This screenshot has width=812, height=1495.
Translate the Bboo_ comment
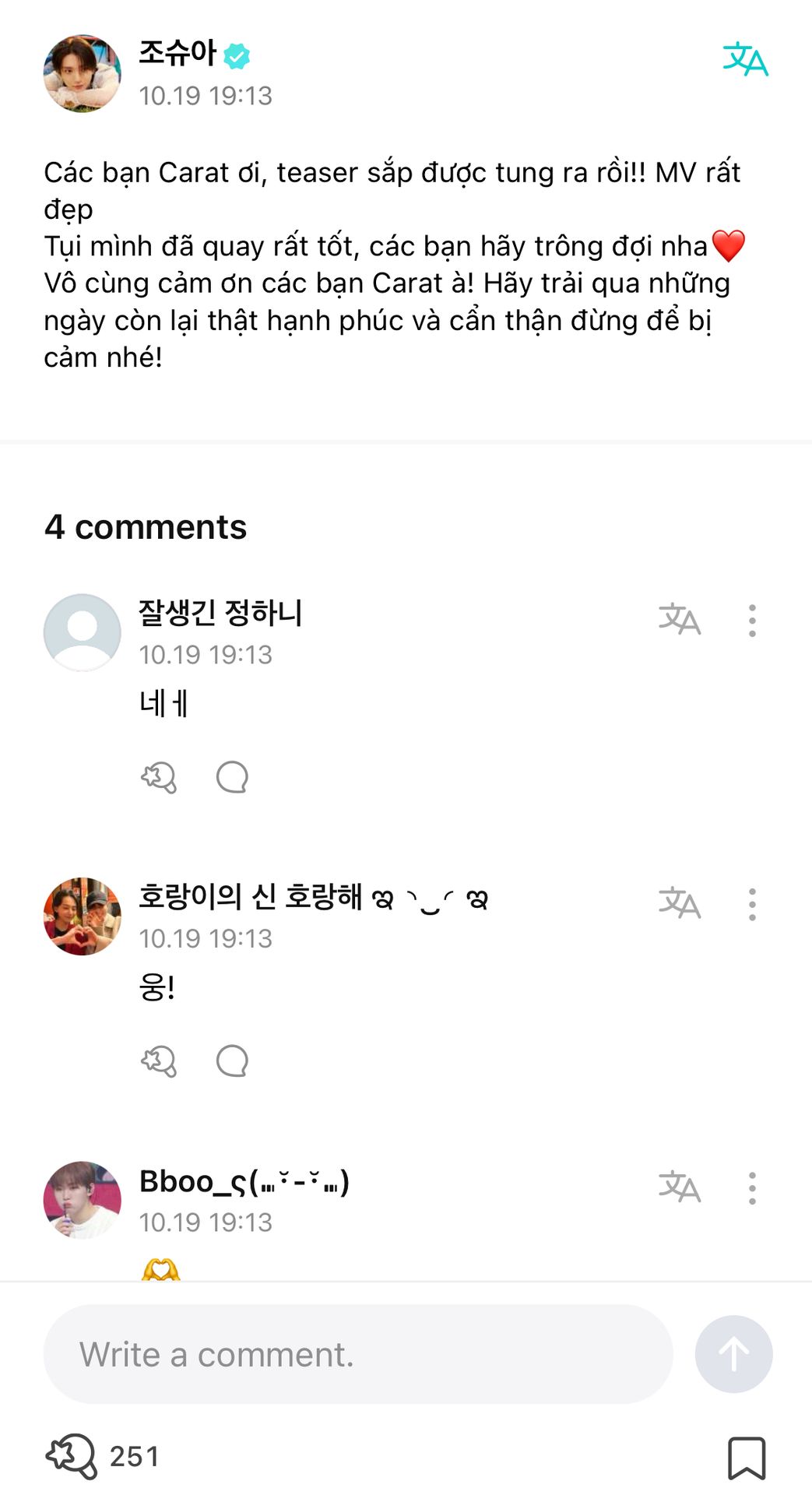tap(680, 1187)
